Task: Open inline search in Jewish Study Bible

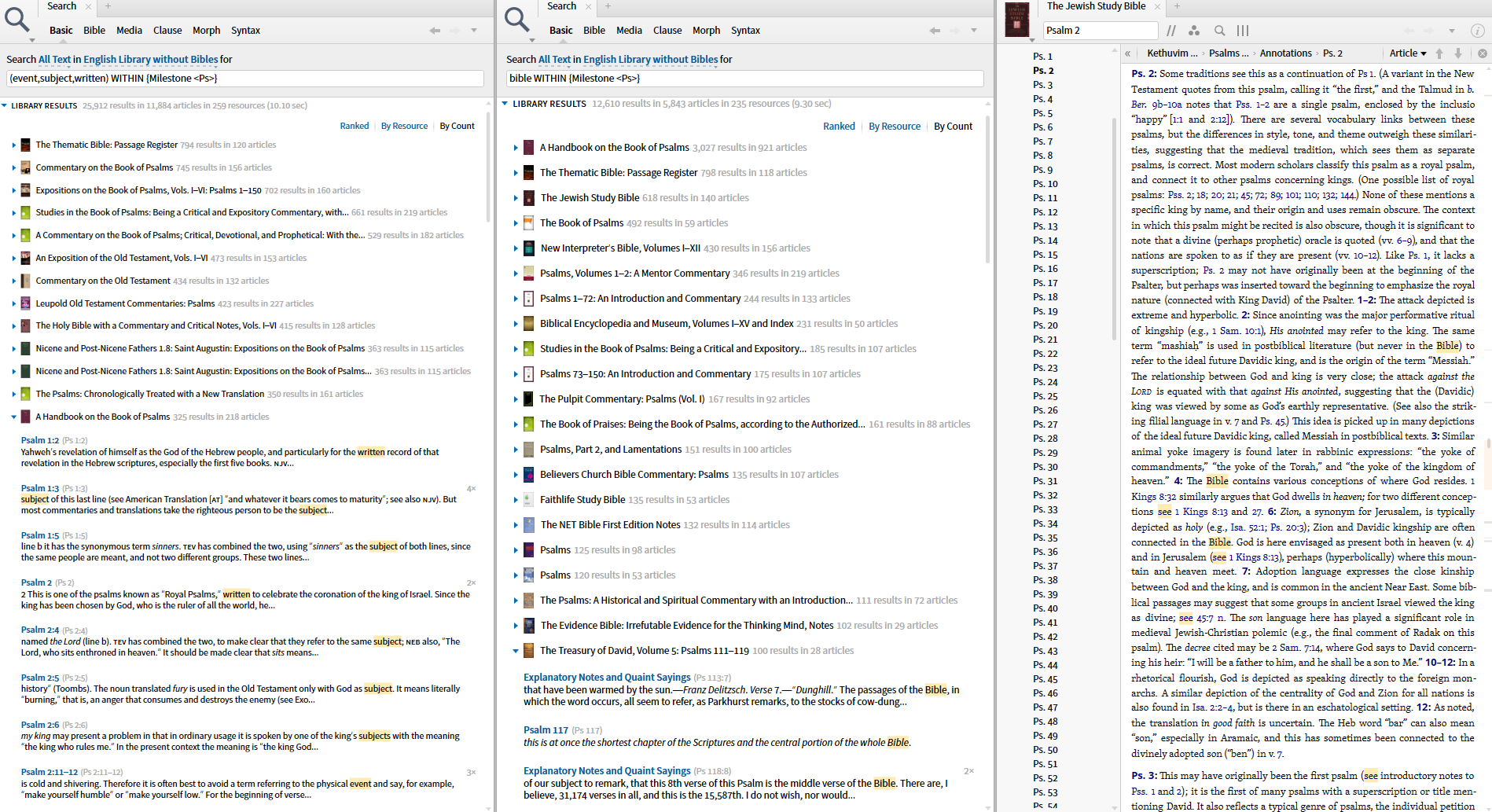Action: tap(1219, 31)
